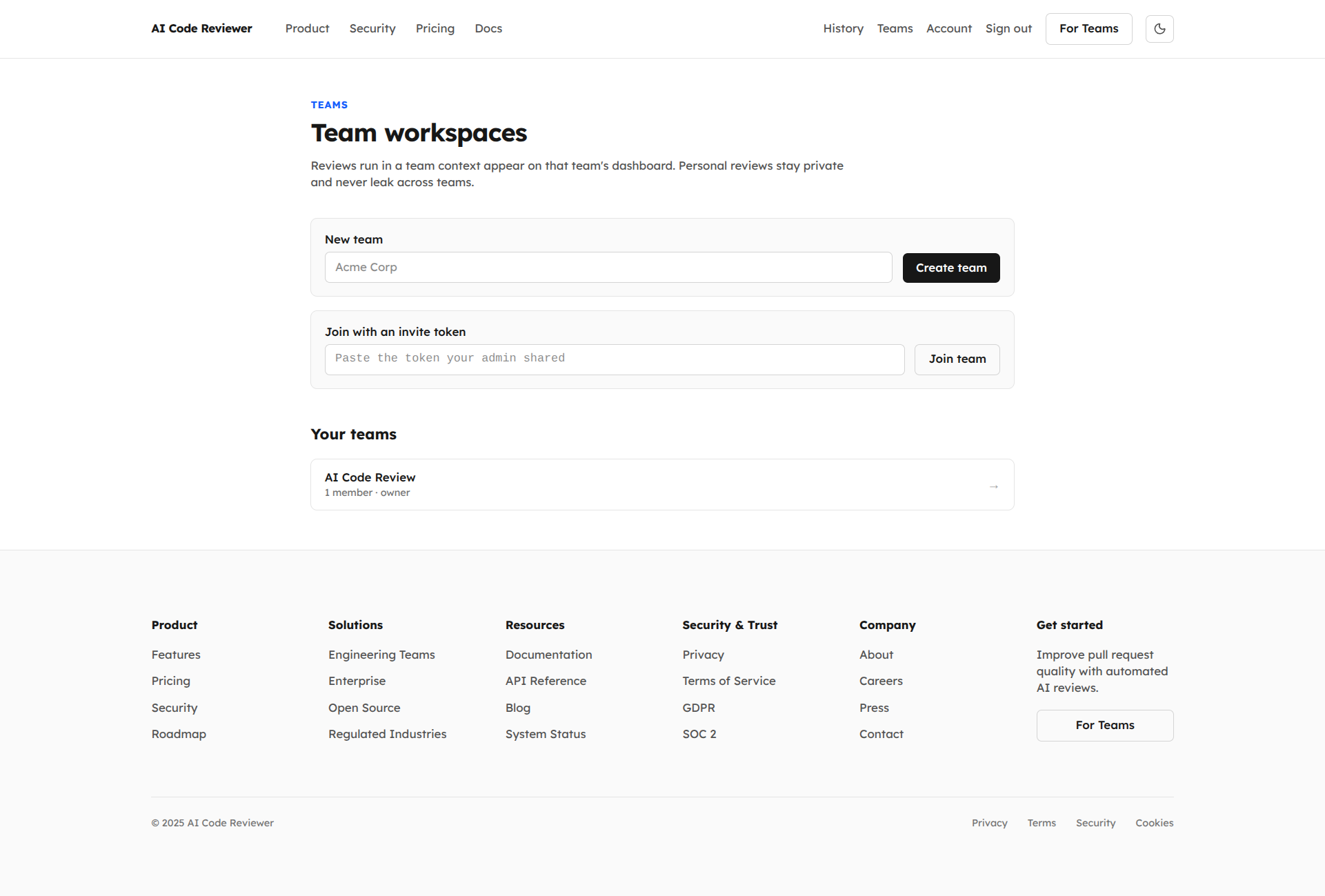
Task: Open the AI Code Review team card
Action: click(x=662, y=484)
